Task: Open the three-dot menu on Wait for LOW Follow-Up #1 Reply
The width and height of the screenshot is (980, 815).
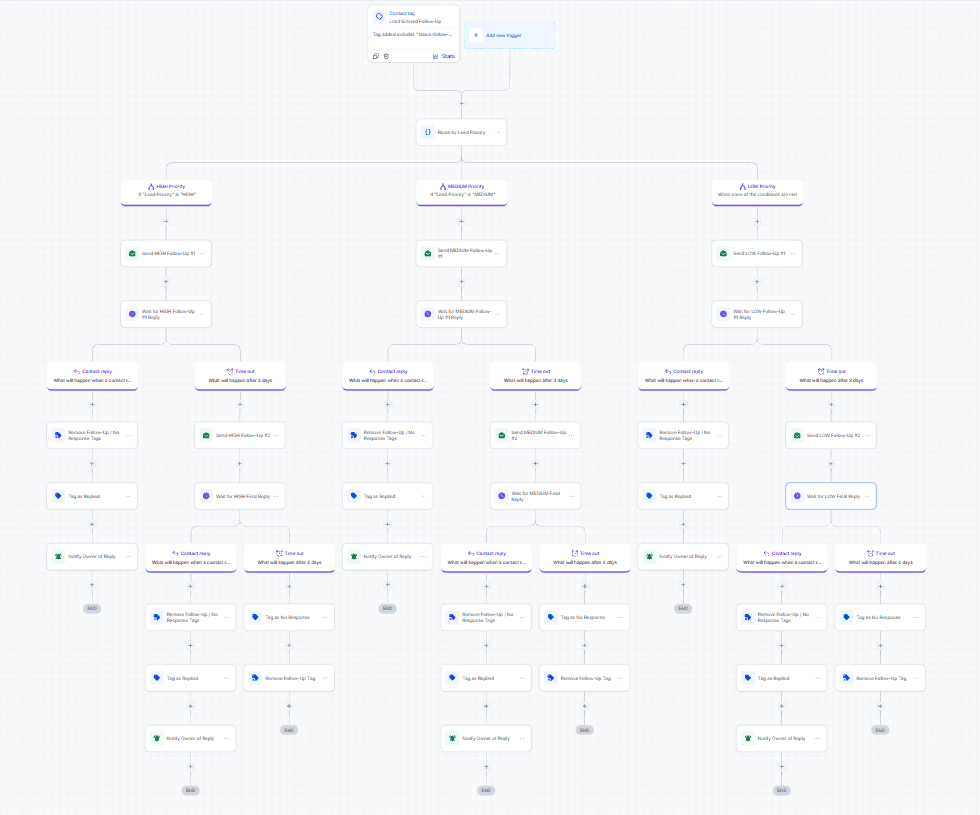Action: tap(793, 314)
